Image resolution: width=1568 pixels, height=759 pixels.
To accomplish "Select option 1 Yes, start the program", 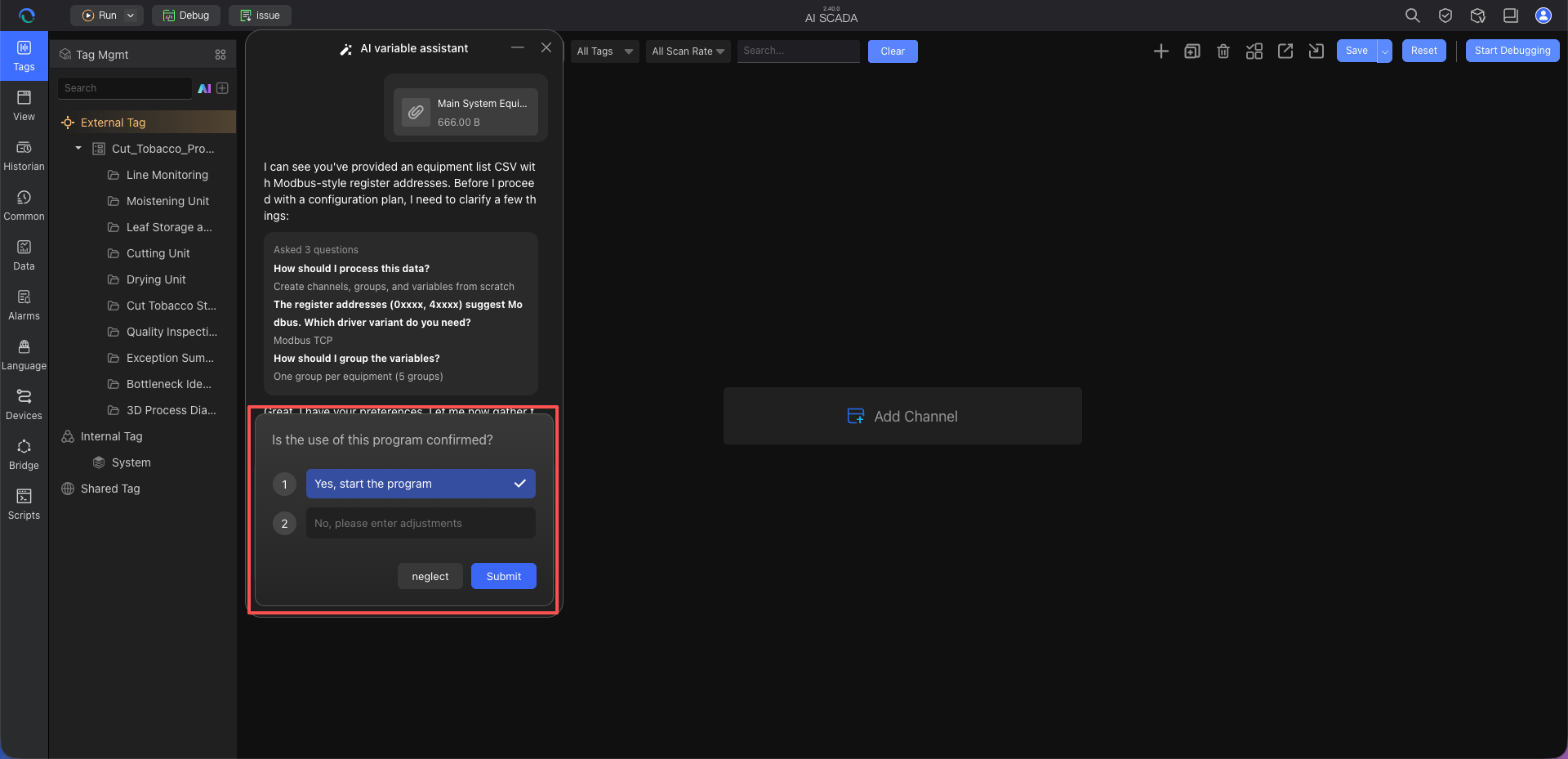I will [421, 484].
